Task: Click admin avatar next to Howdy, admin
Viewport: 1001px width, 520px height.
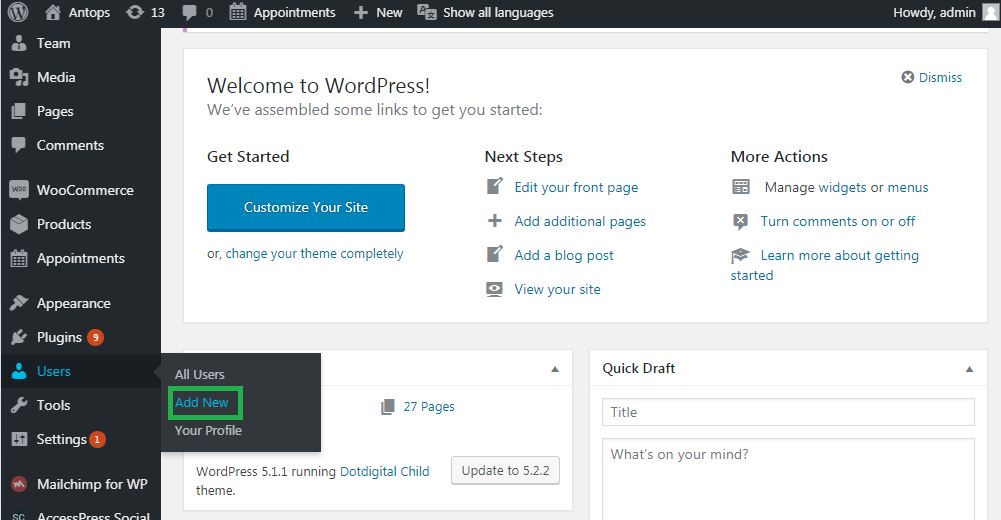Action: 990,12
